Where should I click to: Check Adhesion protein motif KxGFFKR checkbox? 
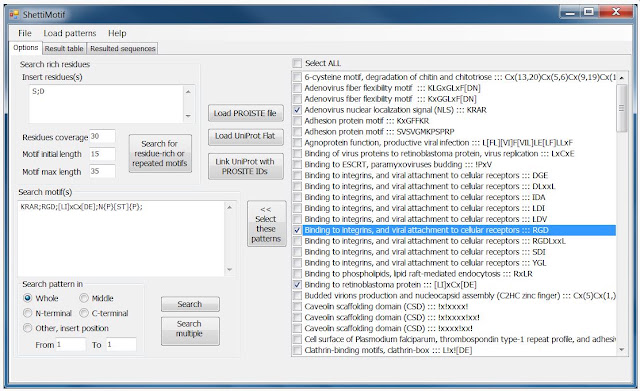click(297, 121)
